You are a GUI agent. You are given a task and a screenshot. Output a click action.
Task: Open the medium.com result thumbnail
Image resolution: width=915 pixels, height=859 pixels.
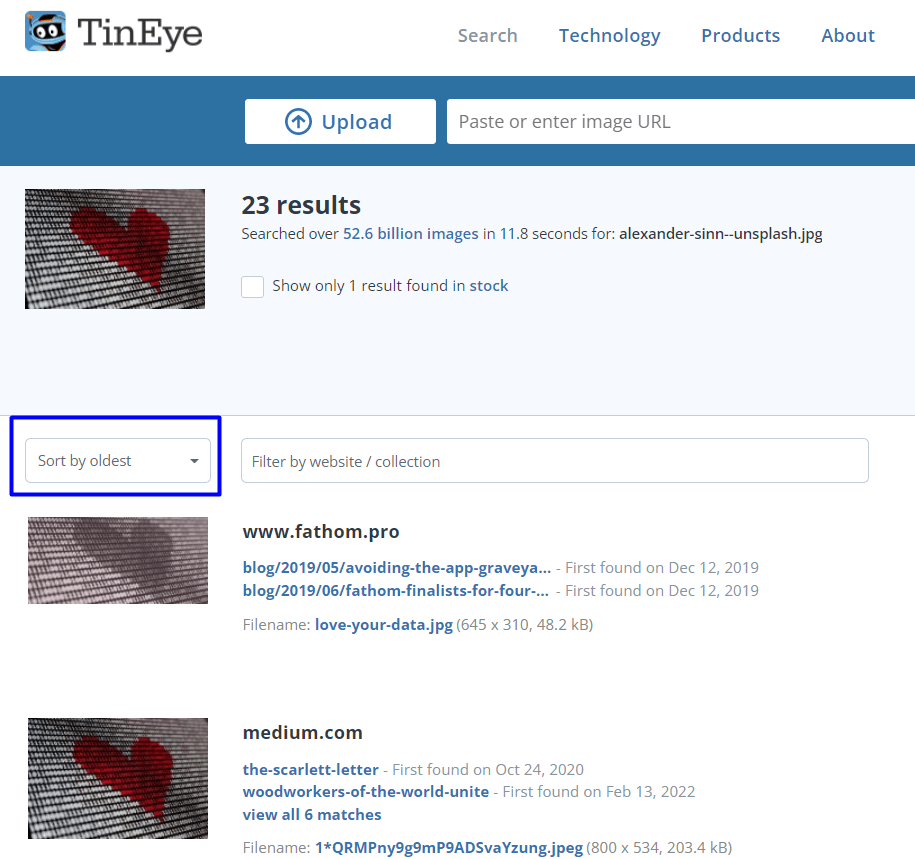tap(118, 778)
